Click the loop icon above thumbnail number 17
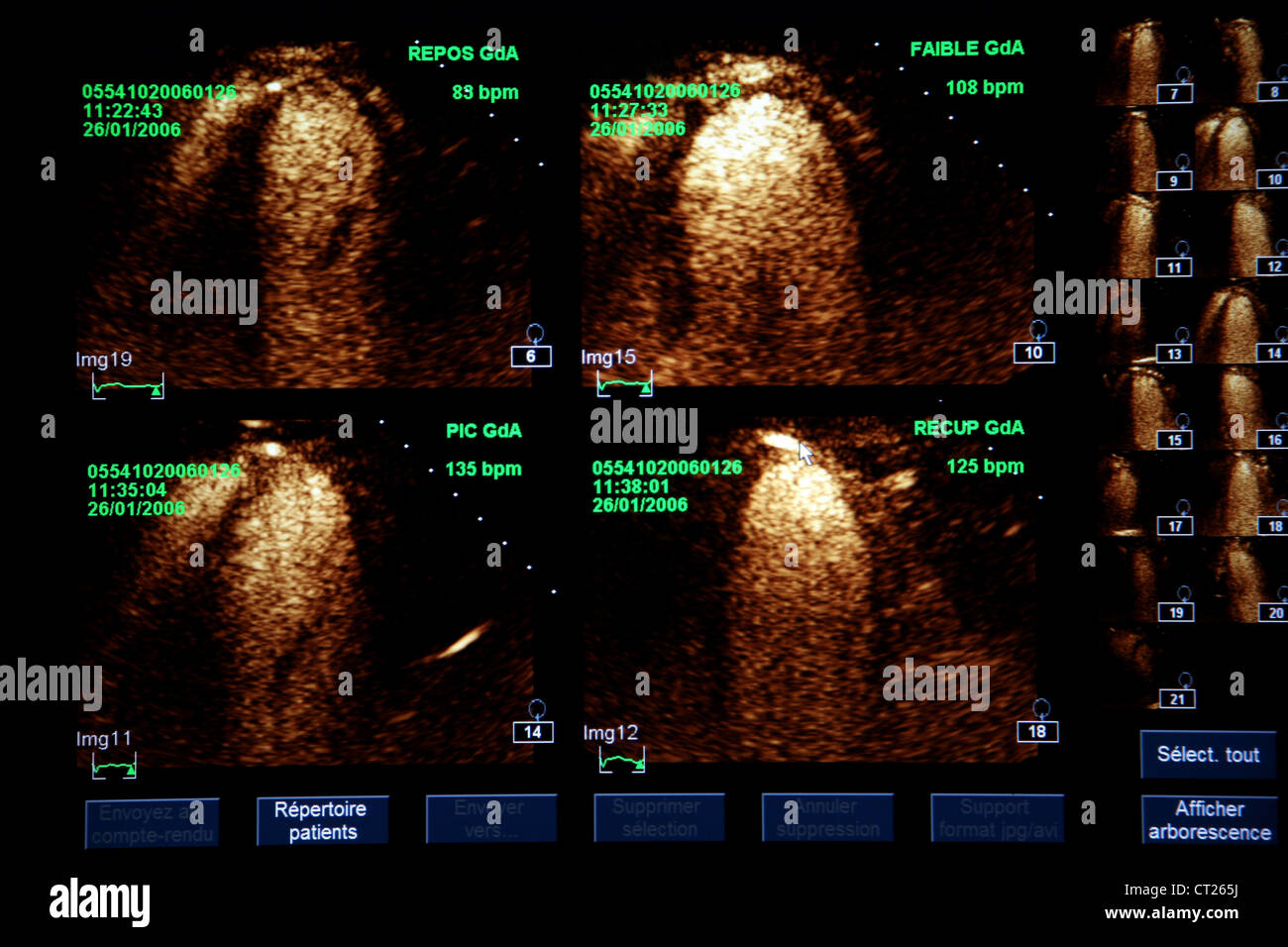1288x947 pixels. [1183, 507]
